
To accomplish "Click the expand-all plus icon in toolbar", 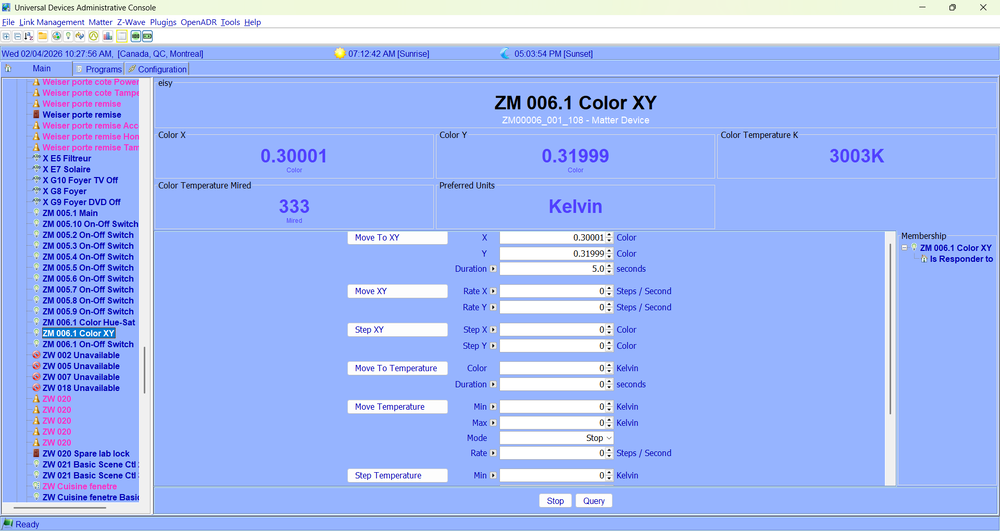I will click(6, 36).
